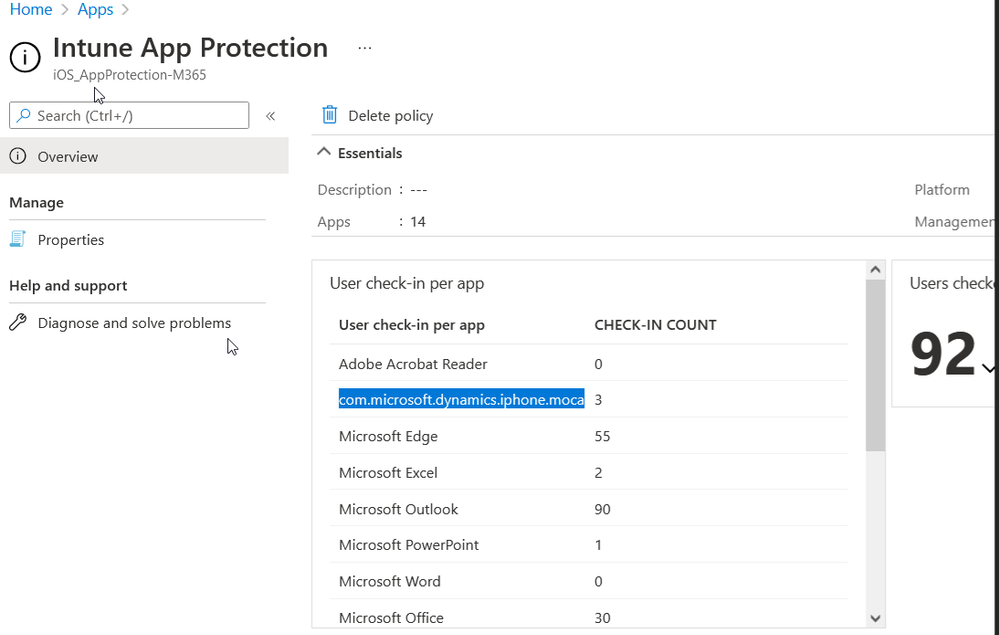Open the ellipsis menu next to the policy title

(x=364, y=46)
